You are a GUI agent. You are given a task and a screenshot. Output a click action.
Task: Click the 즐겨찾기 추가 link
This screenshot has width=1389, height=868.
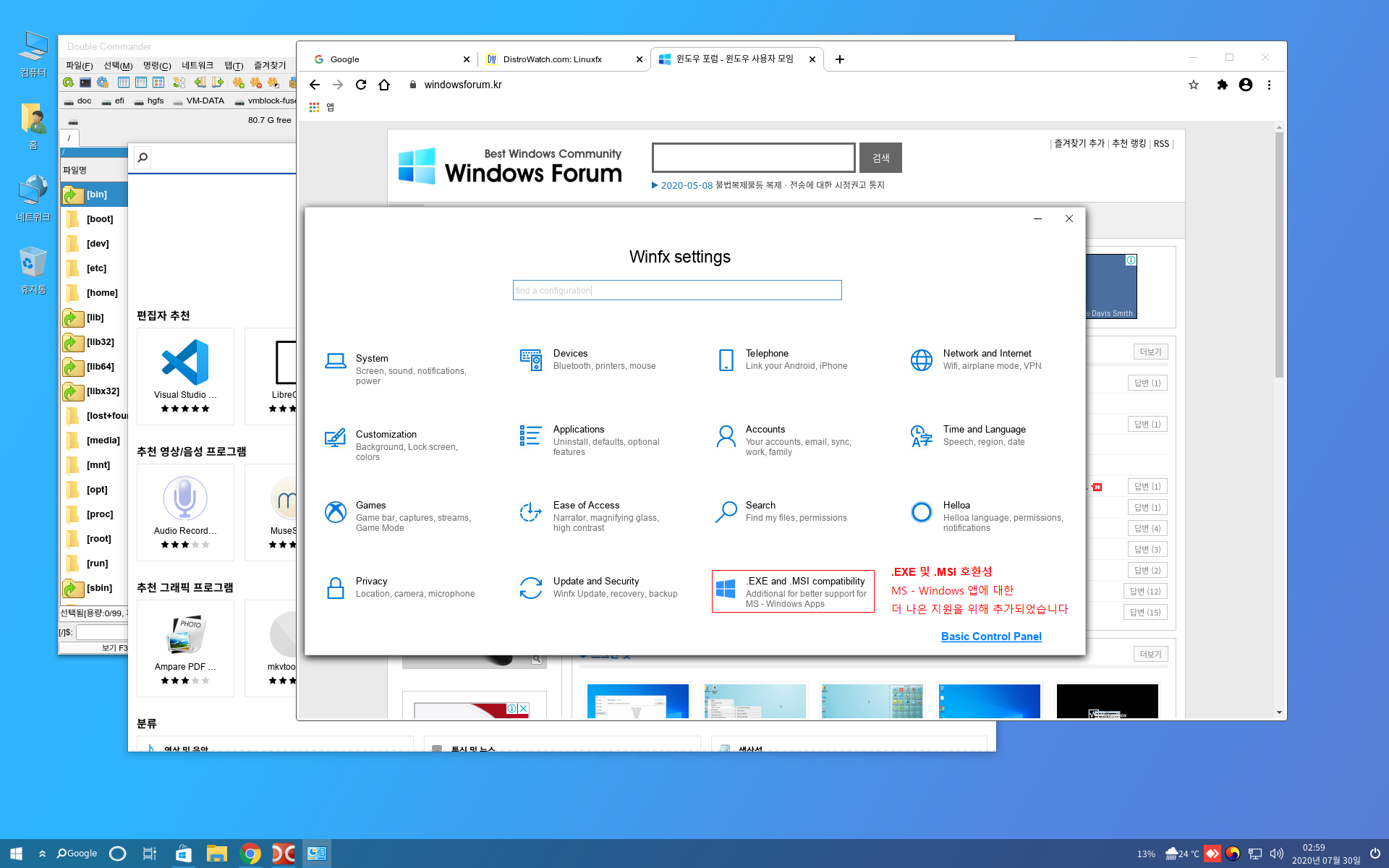[x=1079, y=143]
